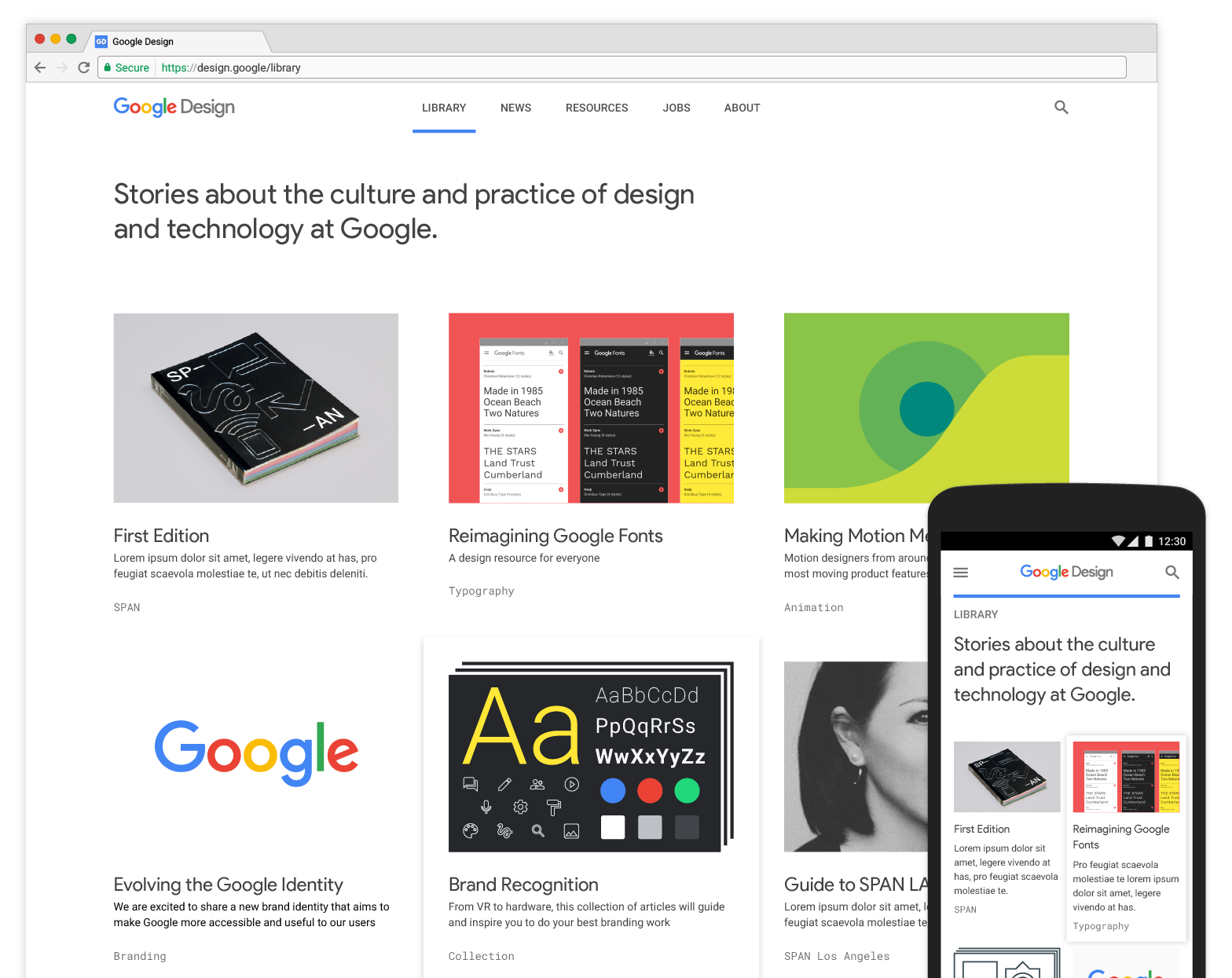
Task: Click the Secure padlock icon in the address bar
Action: point(108,68)
